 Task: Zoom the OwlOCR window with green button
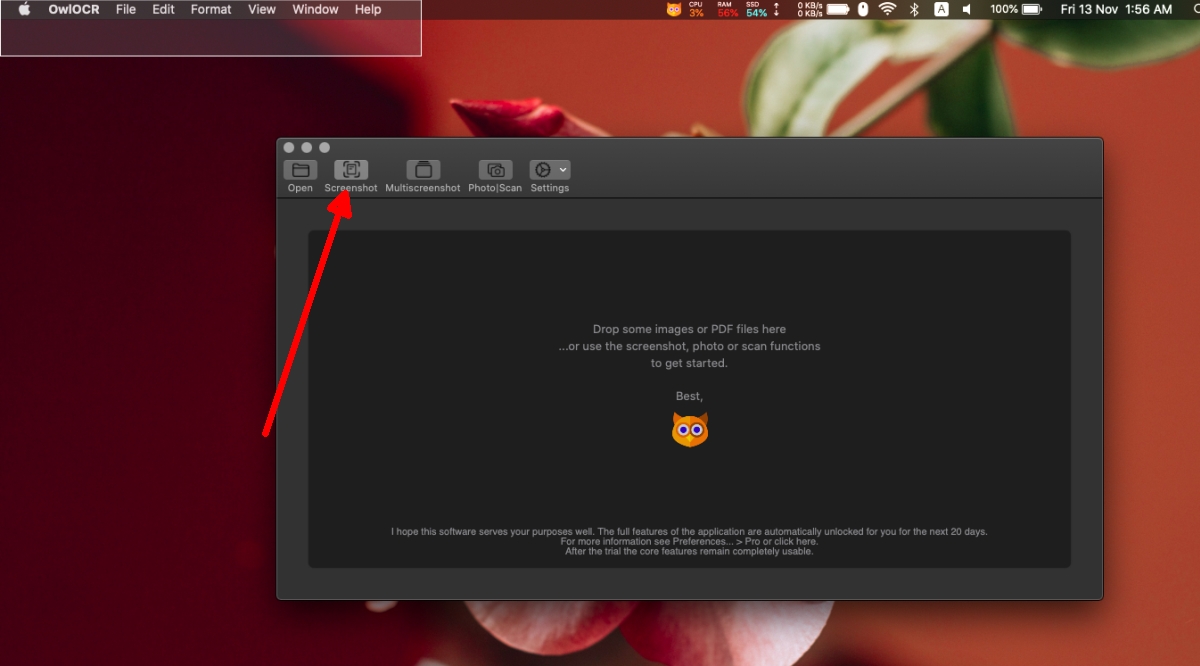tap(324, 147)
